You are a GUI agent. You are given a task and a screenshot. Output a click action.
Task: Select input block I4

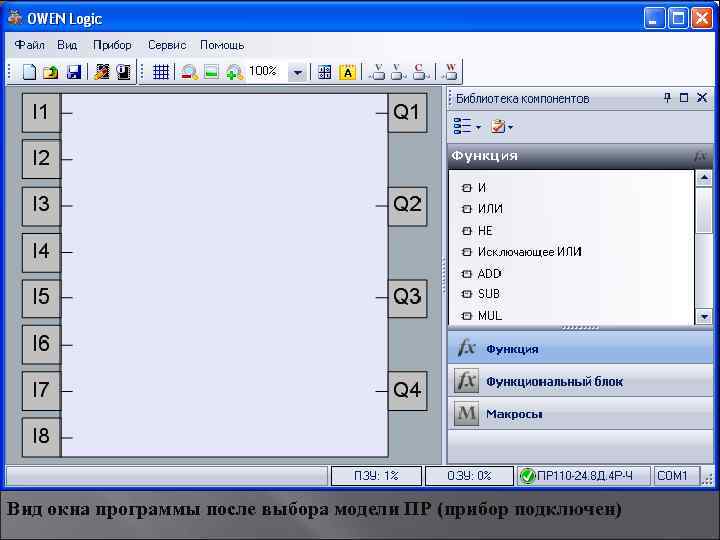(41, 252)
